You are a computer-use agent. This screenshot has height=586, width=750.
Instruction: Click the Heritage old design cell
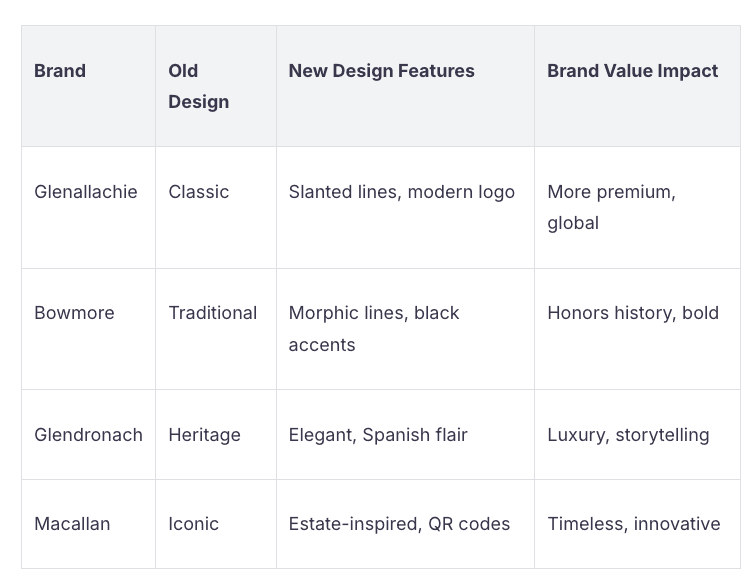tap(204, 435)
